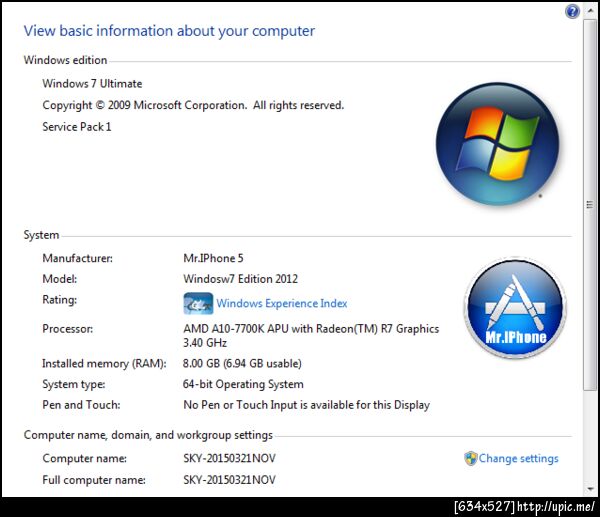Viewport: 600px width, 517px height.
Task: Open the Change settings link
Action: click(x=518, y=458)
